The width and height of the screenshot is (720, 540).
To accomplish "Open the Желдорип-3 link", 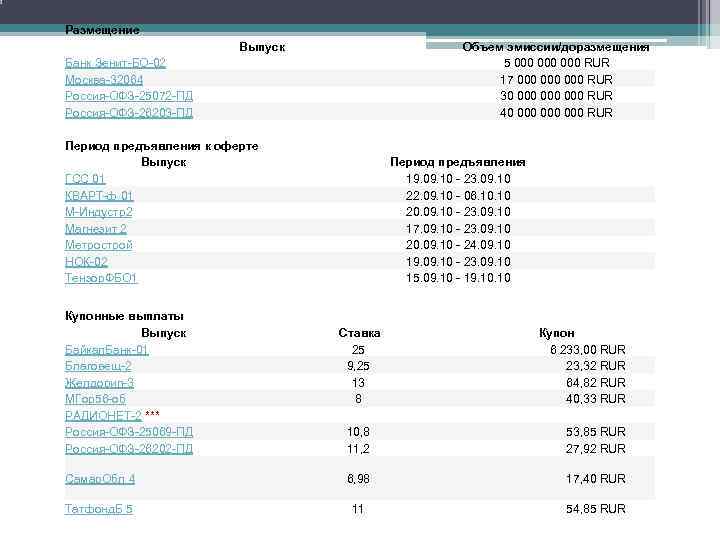I will (100, 383).
